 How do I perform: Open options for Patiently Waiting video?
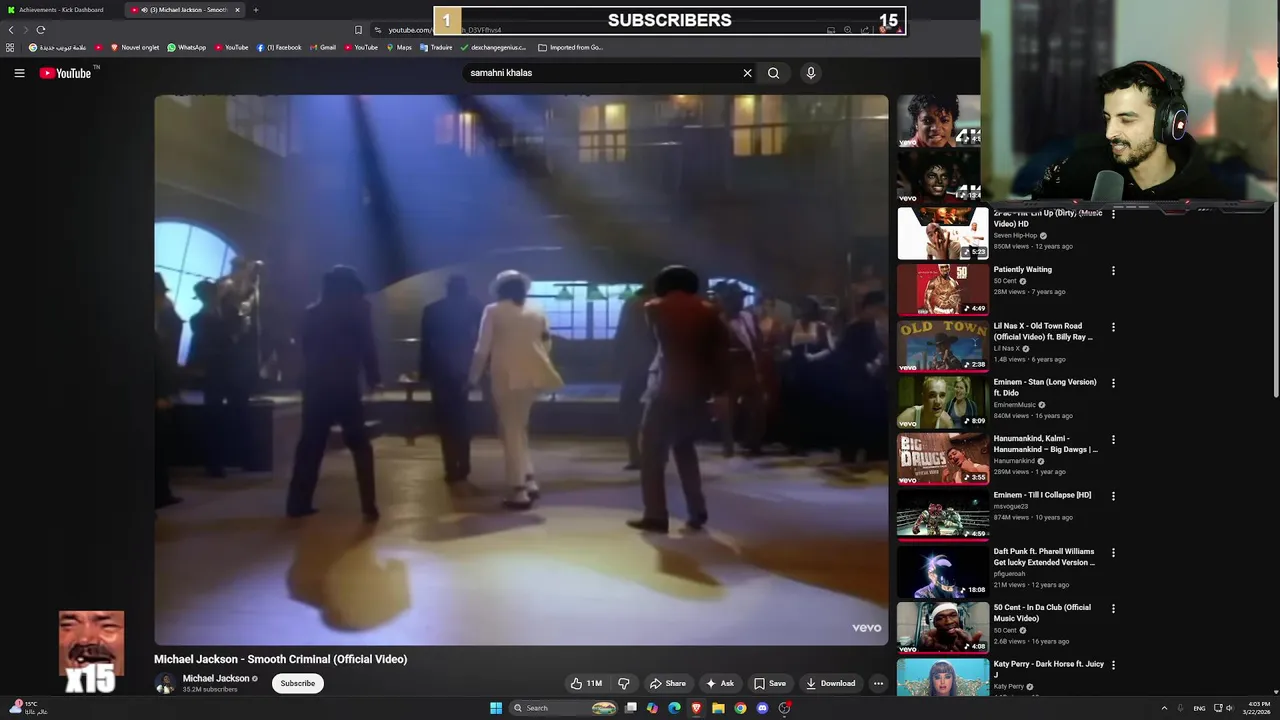(1113, 271)
